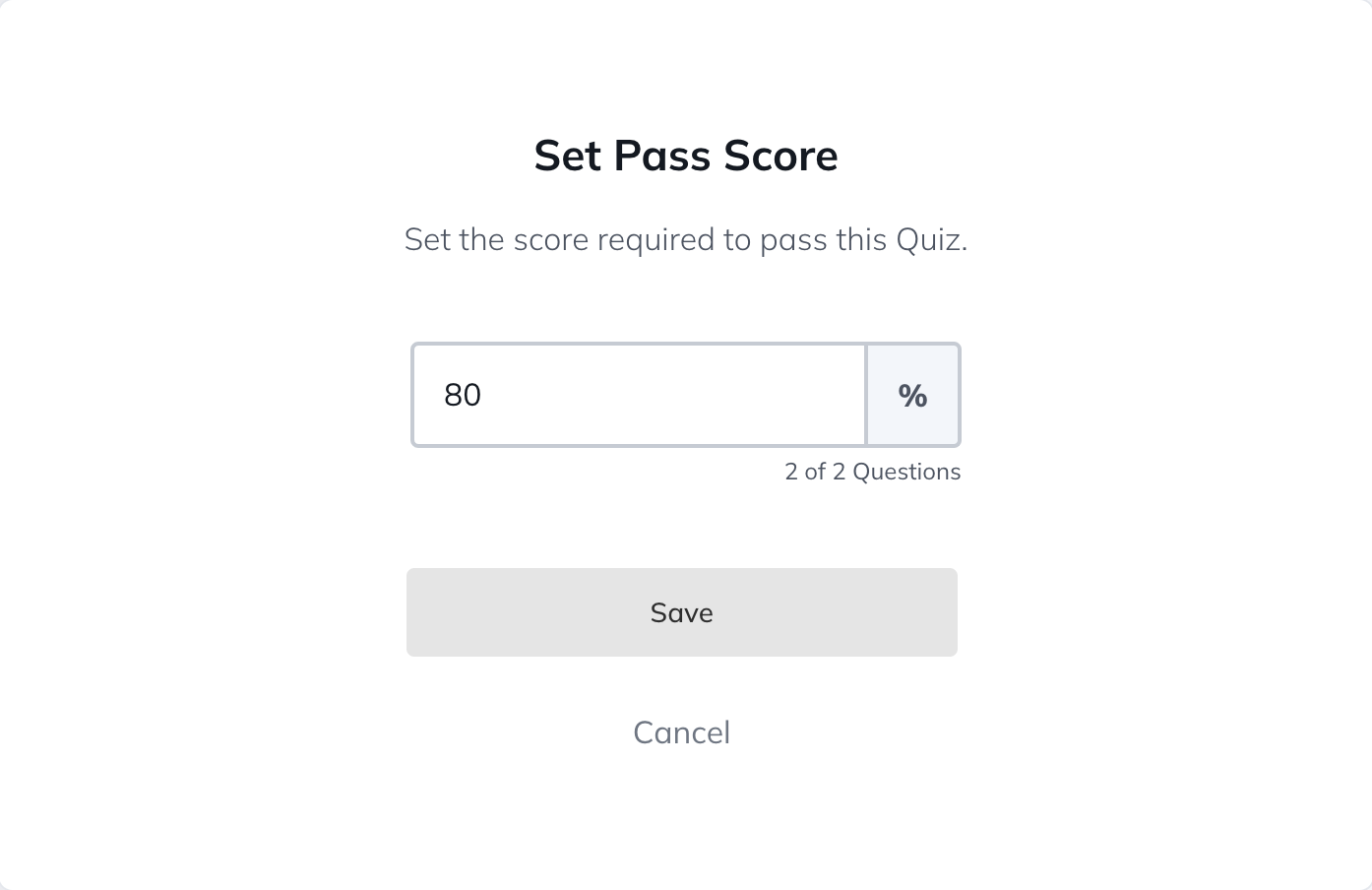The height and width of the screenshot is (890, 1372).
Task: Click the word "Score" in the title
Action: 780,156
